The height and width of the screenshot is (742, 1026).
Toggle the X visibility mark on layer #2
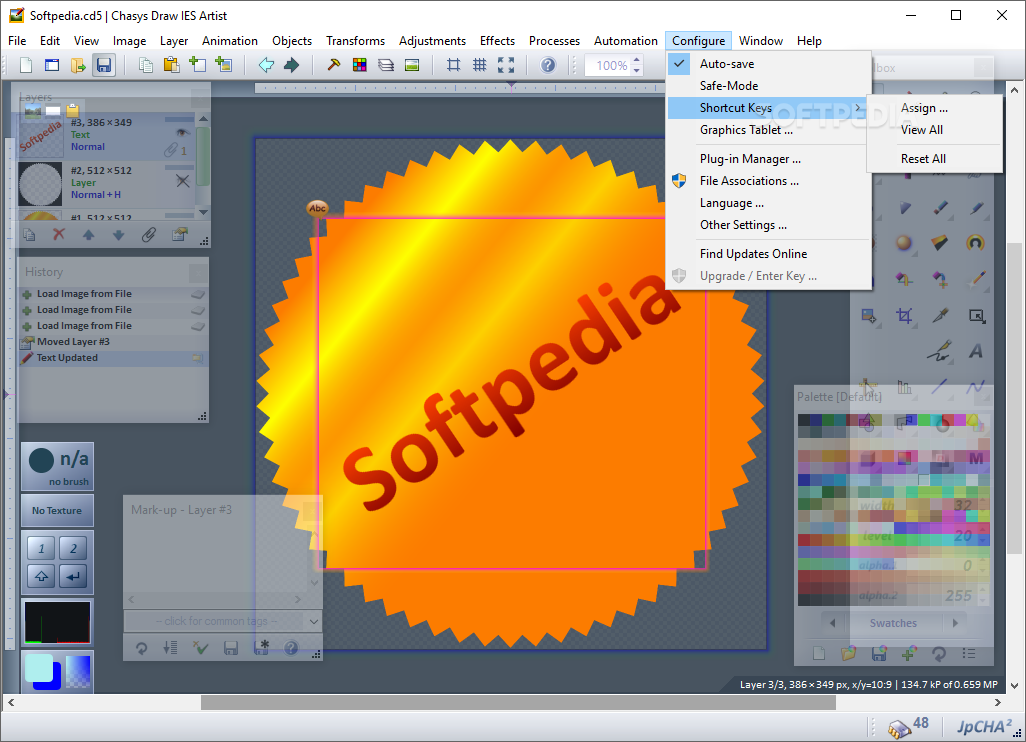(183, 181)
